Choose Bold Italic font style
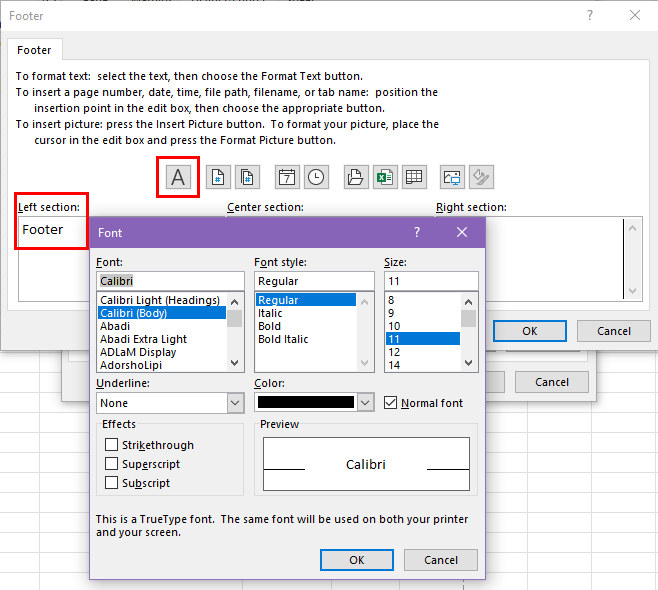Viewport: 658px width, 590px height. click(306, 339)
